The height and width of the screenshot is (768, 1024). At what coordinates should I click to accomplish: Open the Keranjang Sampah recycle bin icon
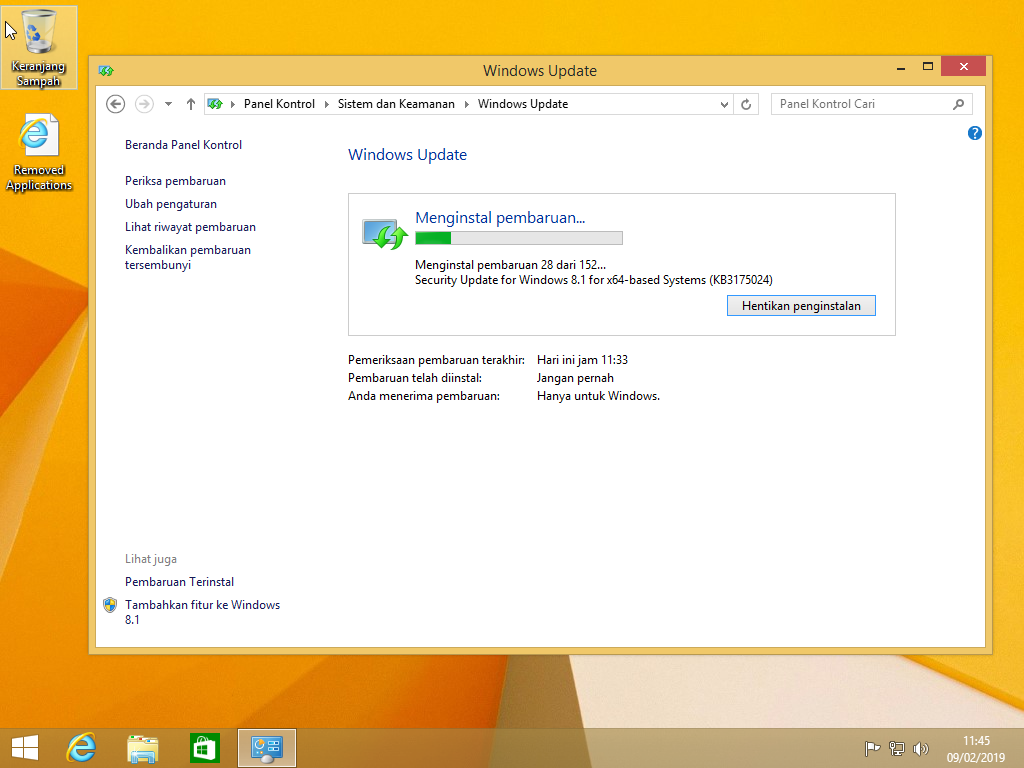[x=39, y=47]
